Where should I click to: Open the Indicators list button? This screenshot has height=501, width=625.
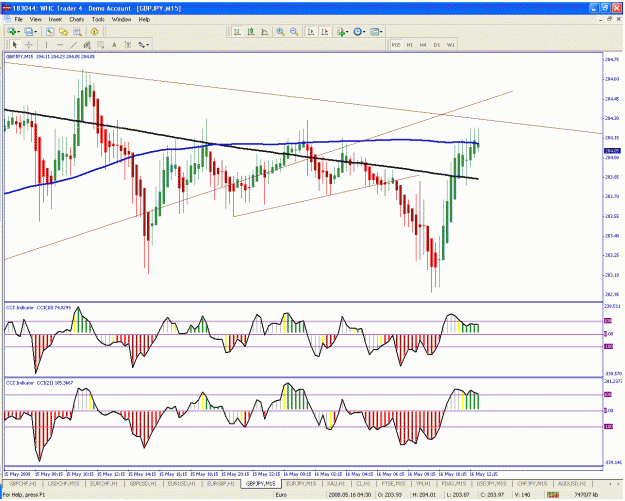[x=340, y=31]
